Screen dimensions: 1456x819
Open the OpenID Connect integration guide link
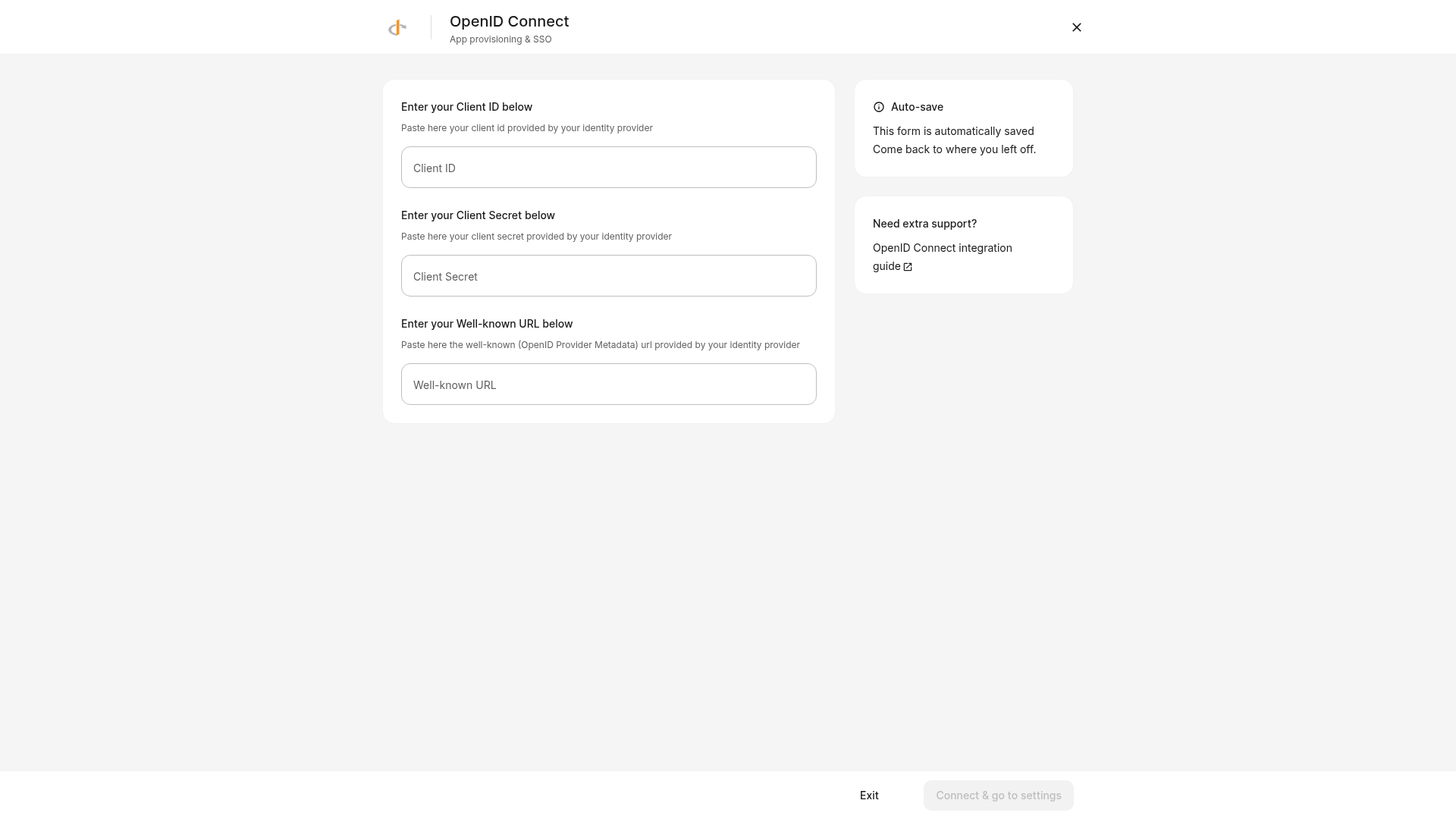pos(943,257)
